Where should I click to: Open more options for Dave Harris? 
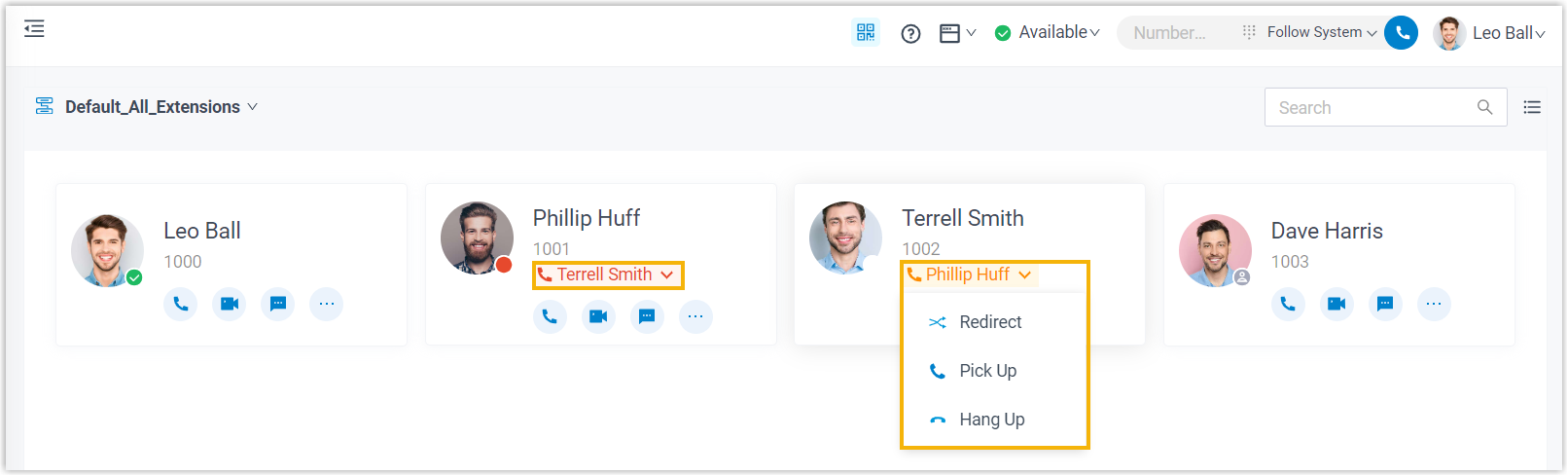tap(1433, 304)
